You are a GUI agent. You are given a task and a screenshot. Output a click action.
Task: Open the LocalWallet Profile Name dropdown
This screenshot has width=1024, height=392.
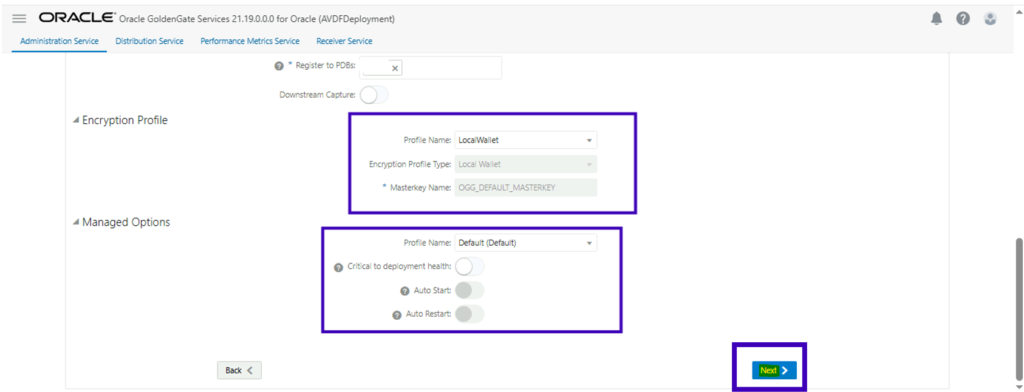coord(526,140)
